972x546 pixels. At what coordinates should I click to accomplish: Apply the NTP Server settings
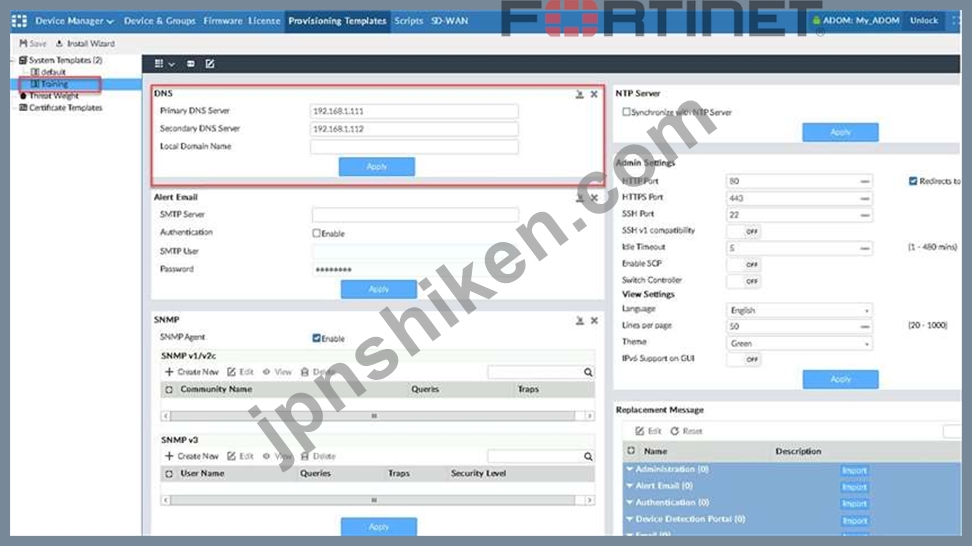tap(840, 132)
